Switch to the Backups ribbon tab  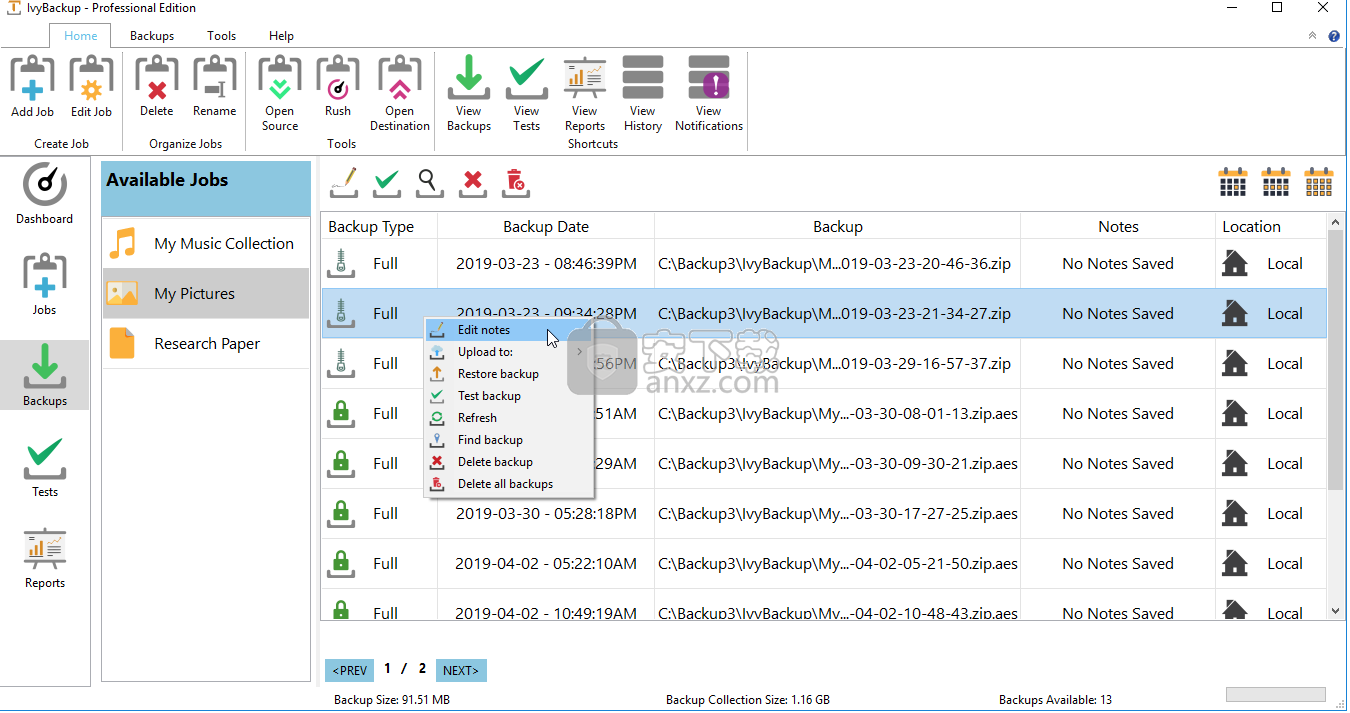tap(152, 36)
